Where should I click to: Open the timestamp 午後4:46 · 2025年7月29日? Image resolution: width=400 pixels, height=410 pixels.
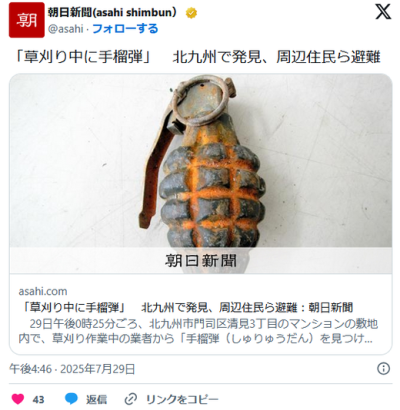click(72, 369)
